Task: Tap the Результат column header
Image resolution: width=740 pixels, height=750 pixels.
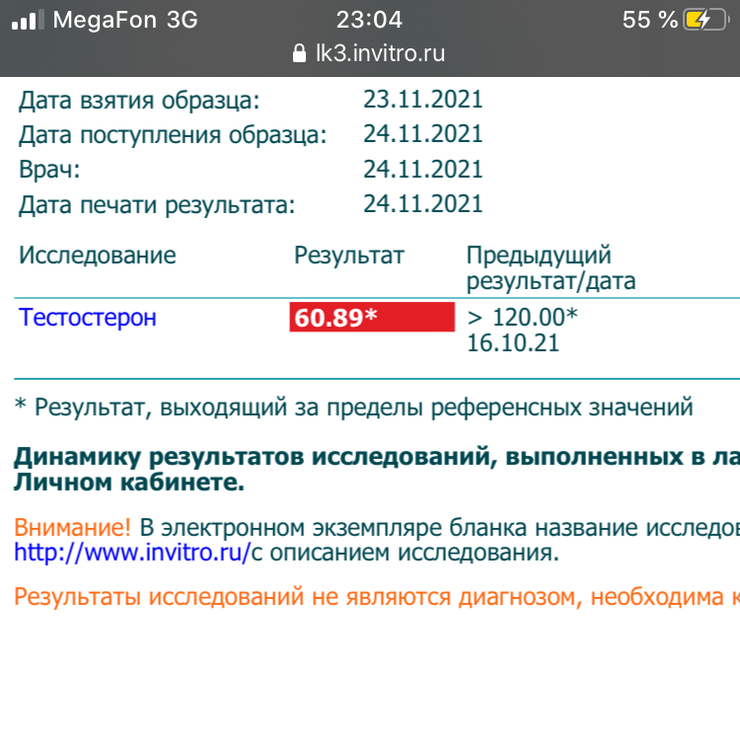Action: (x=349, y=255)
